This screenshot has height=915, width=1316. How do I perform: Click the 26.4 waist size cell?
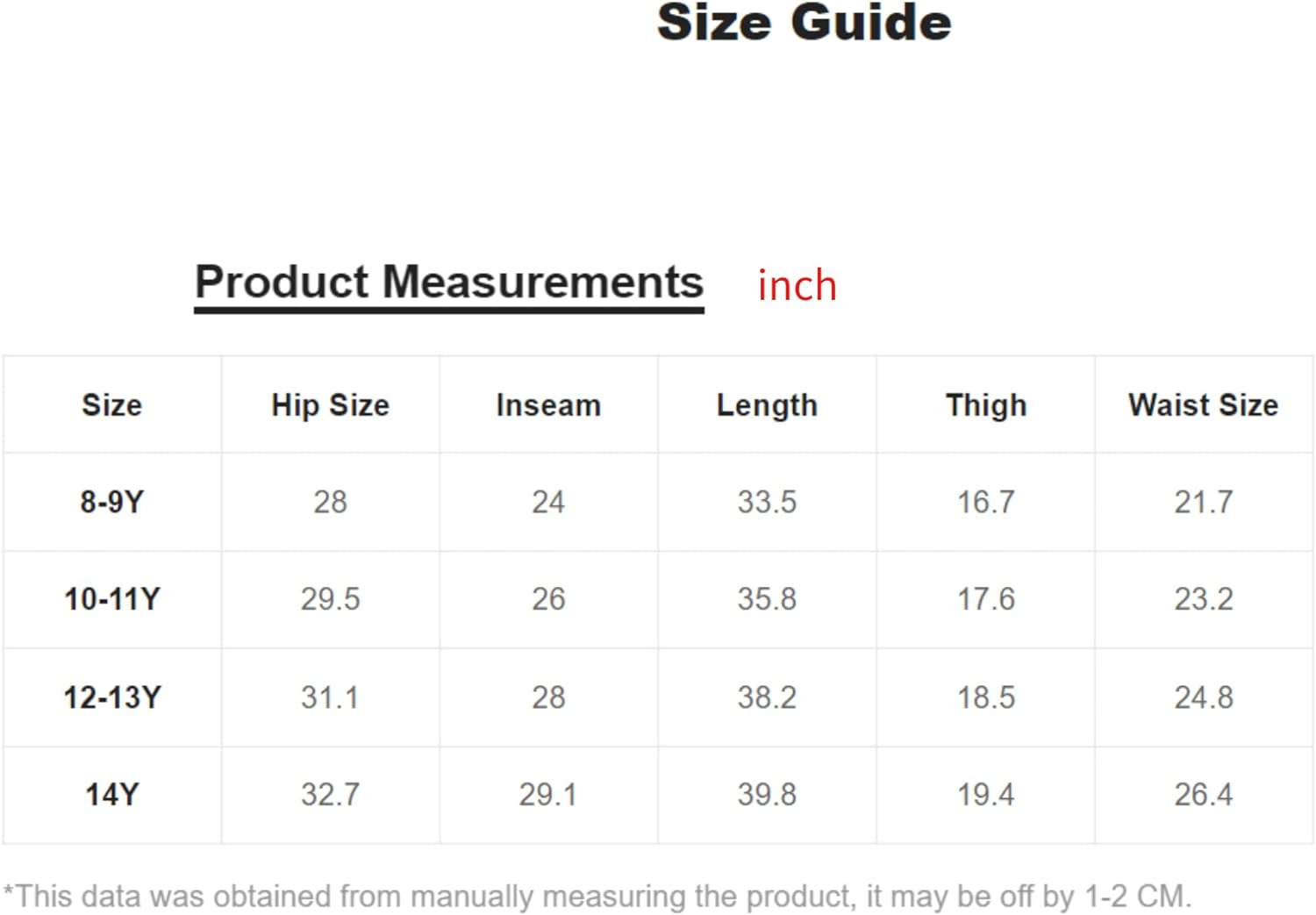pos(1204,795)
